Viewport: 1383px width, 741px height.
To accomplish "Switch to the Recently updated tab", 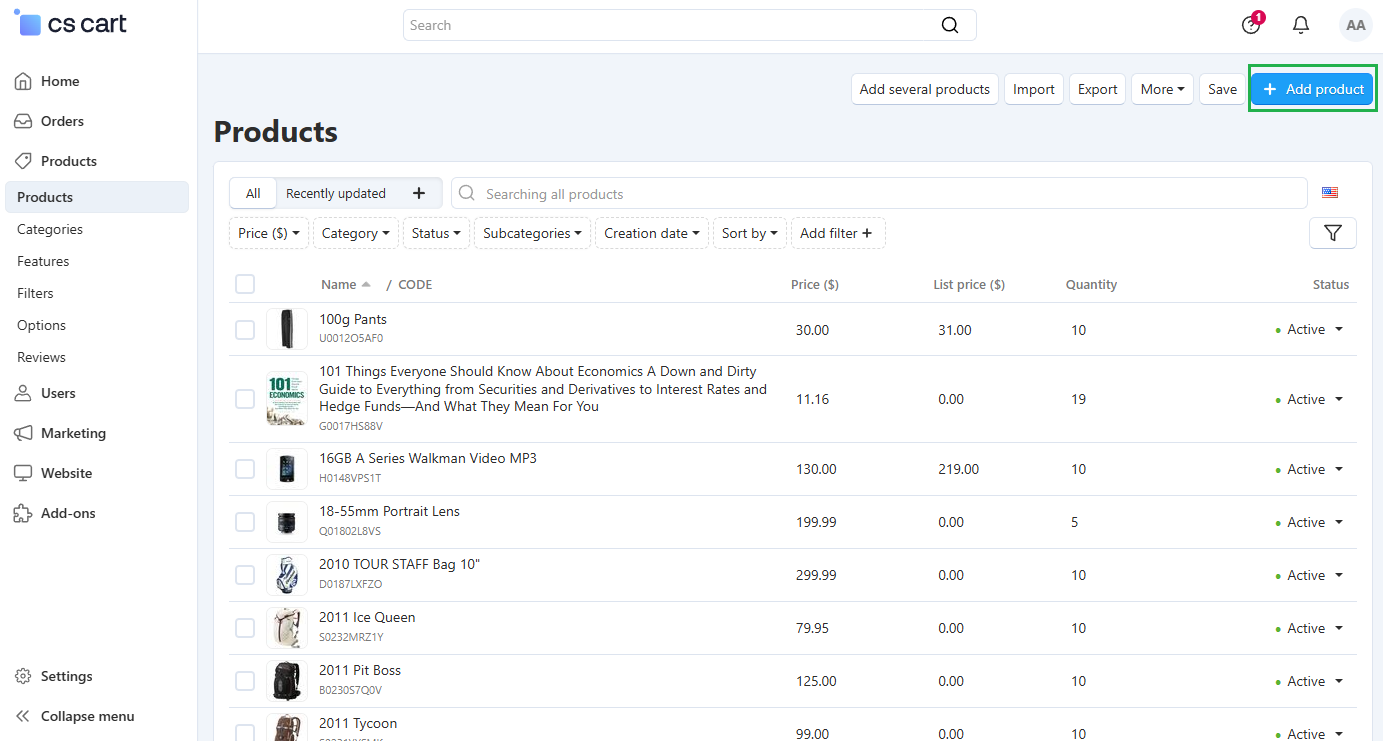I will click(336, 193).
